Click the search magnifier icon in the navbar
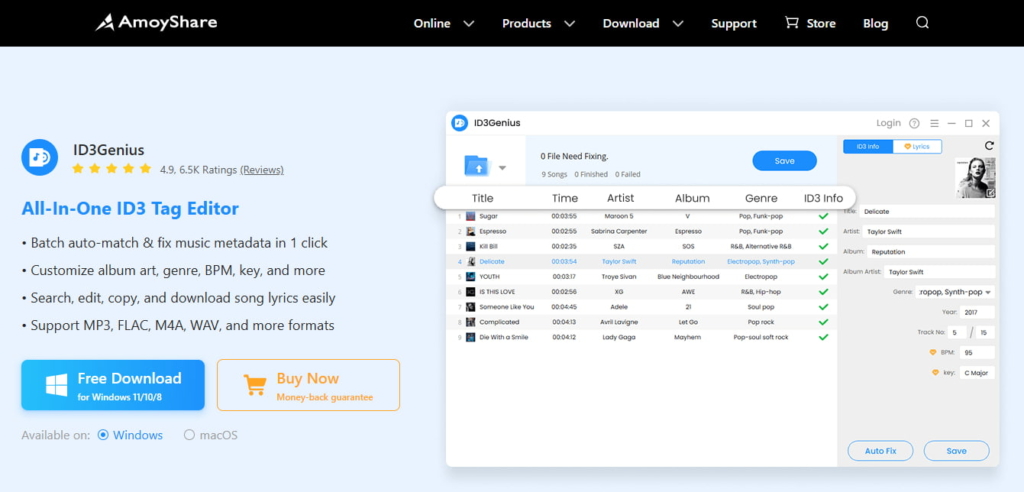 (x=922, y=23)
